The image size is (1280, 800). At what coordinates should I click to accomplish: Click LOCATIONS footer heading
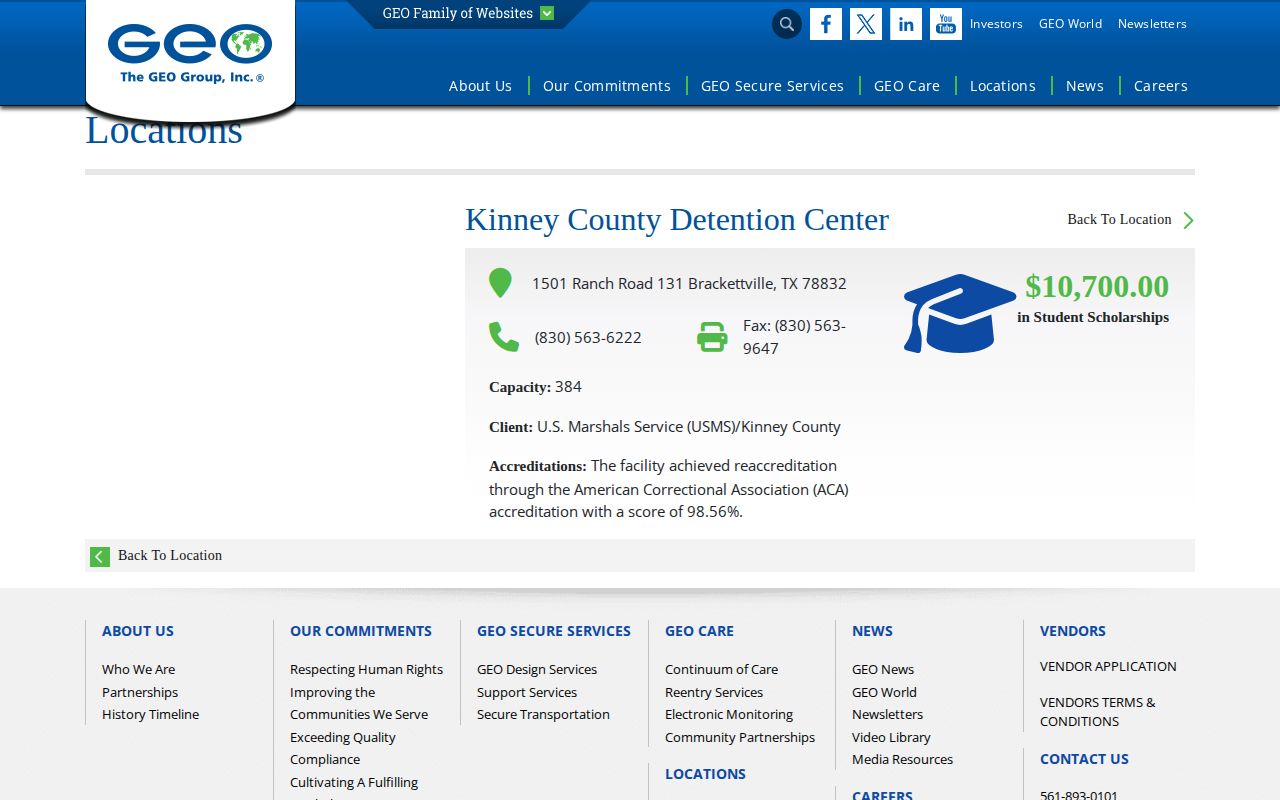click(x=705, y=774)
